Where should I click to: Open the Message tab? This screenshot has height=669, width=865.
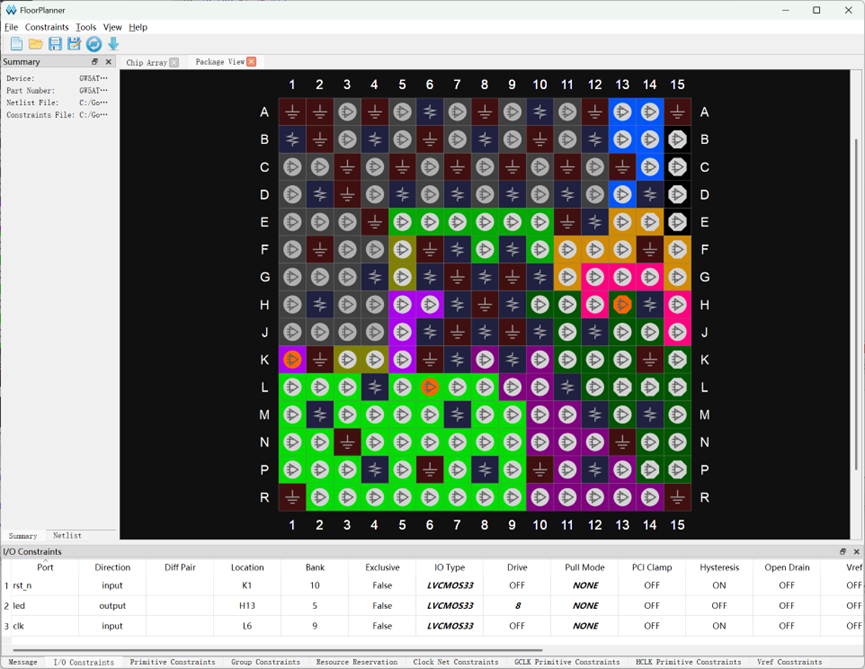(23, 662)
